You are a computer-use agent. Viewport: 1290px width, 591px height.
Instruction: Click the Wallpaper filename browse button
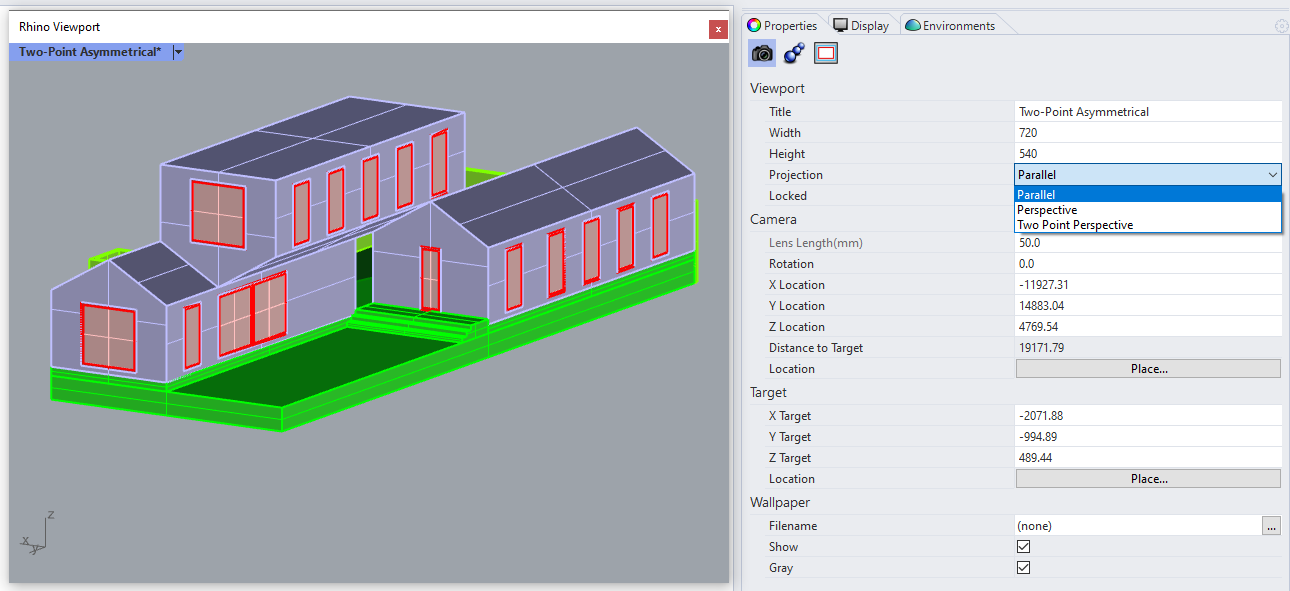(1271, 526)
